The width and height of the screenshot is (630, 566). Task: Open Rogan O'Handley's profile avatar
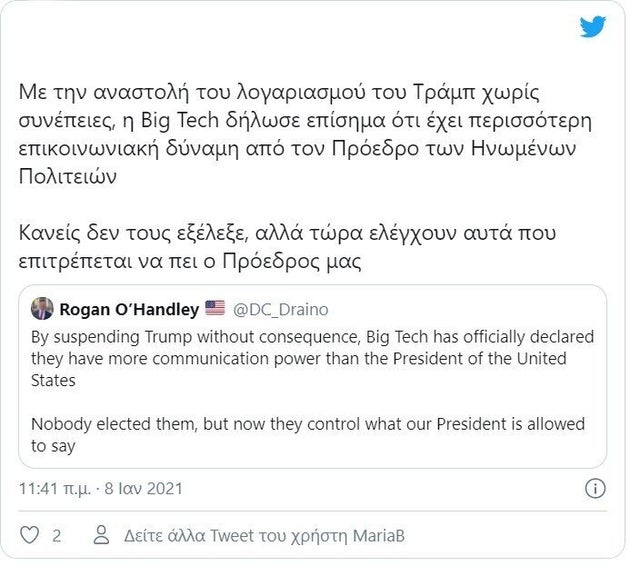(42, 308)
